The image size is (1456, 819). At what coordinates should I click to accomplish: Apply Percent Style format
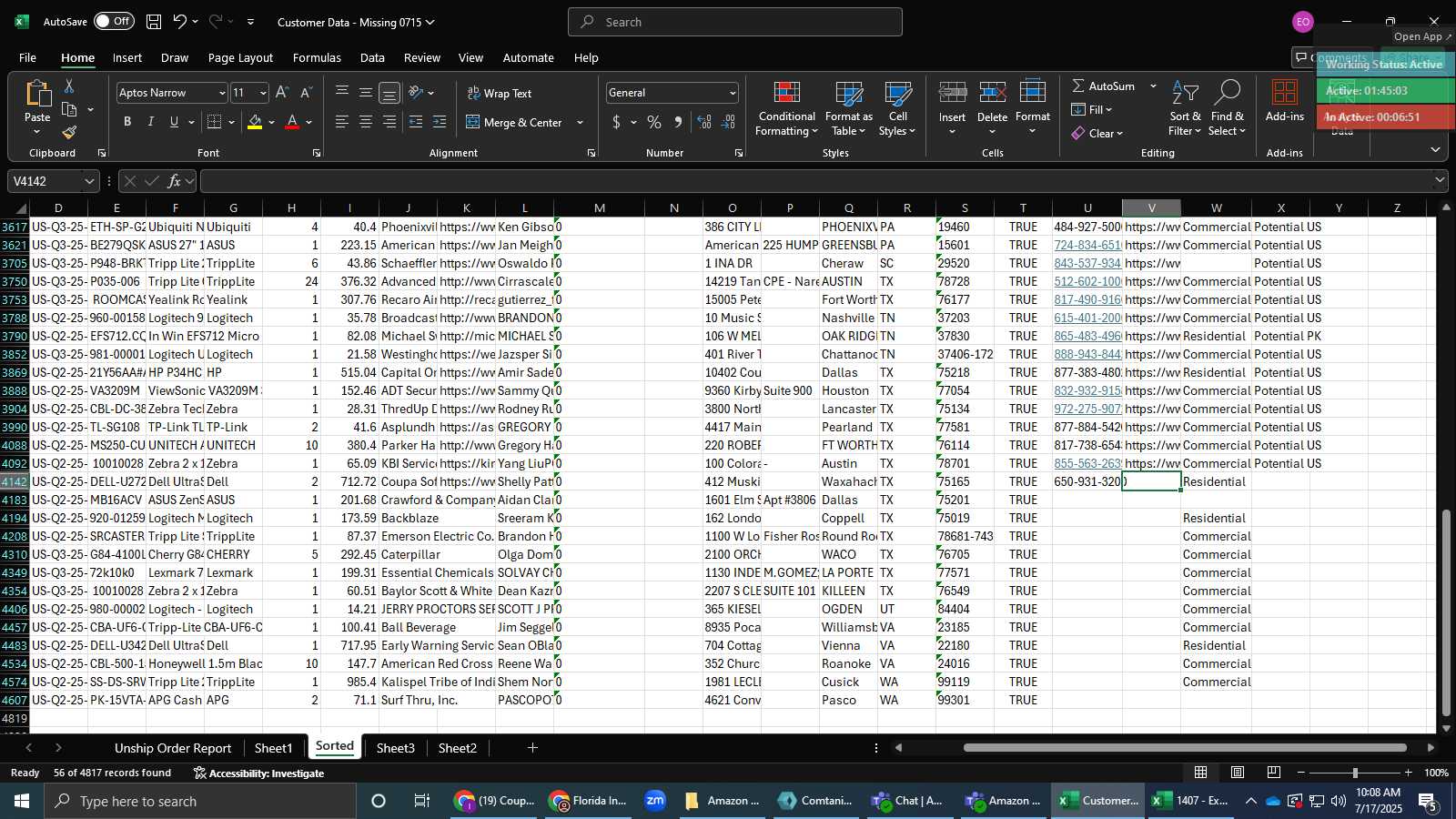point(654,122)
